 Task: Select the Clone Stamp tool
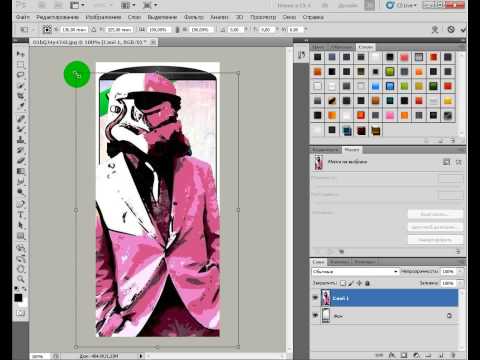pyautogui.click(x=20, y=140)
